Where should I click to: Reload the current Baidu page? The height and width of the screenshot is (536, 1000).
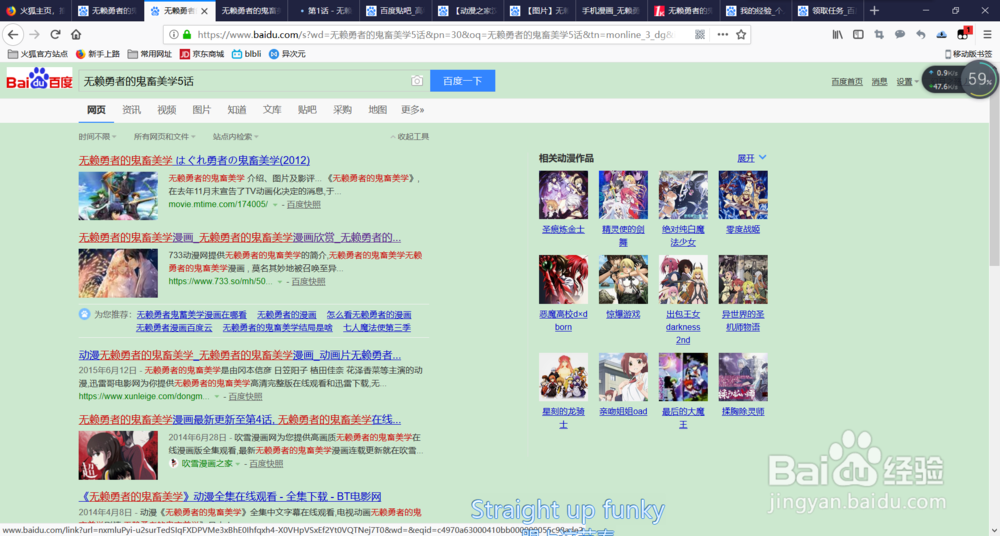coord(55,34)
